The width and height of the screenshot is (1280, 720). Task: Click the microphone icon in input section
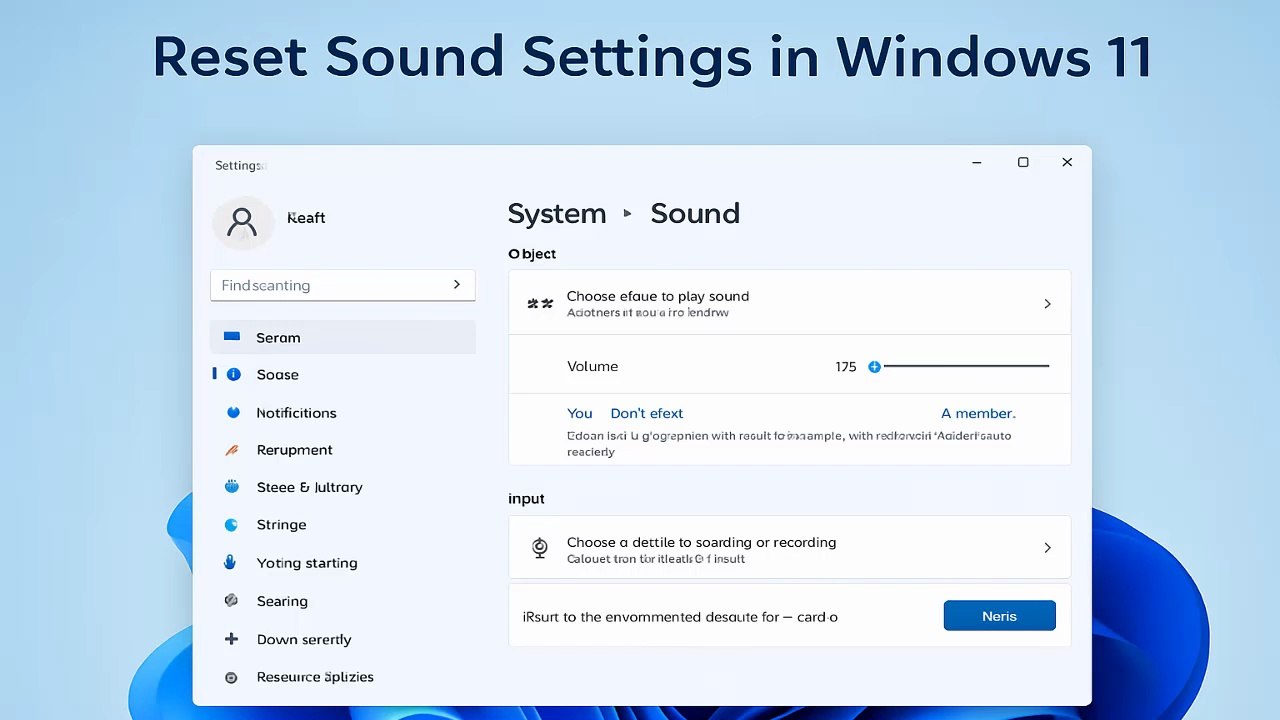click(x=540, y=548)
